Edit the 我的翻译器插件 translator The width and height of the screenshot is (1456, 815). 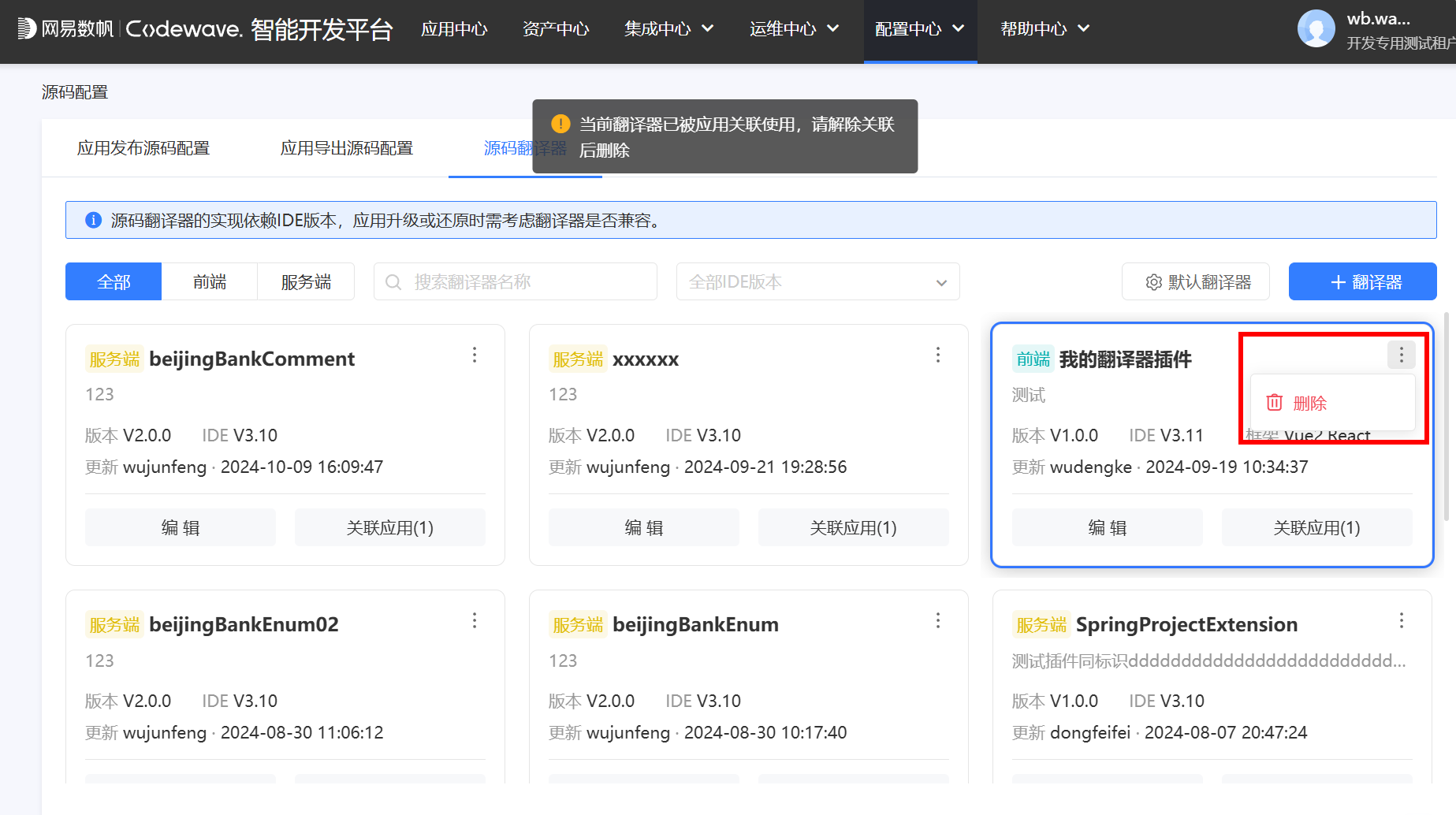point(1108,527)
